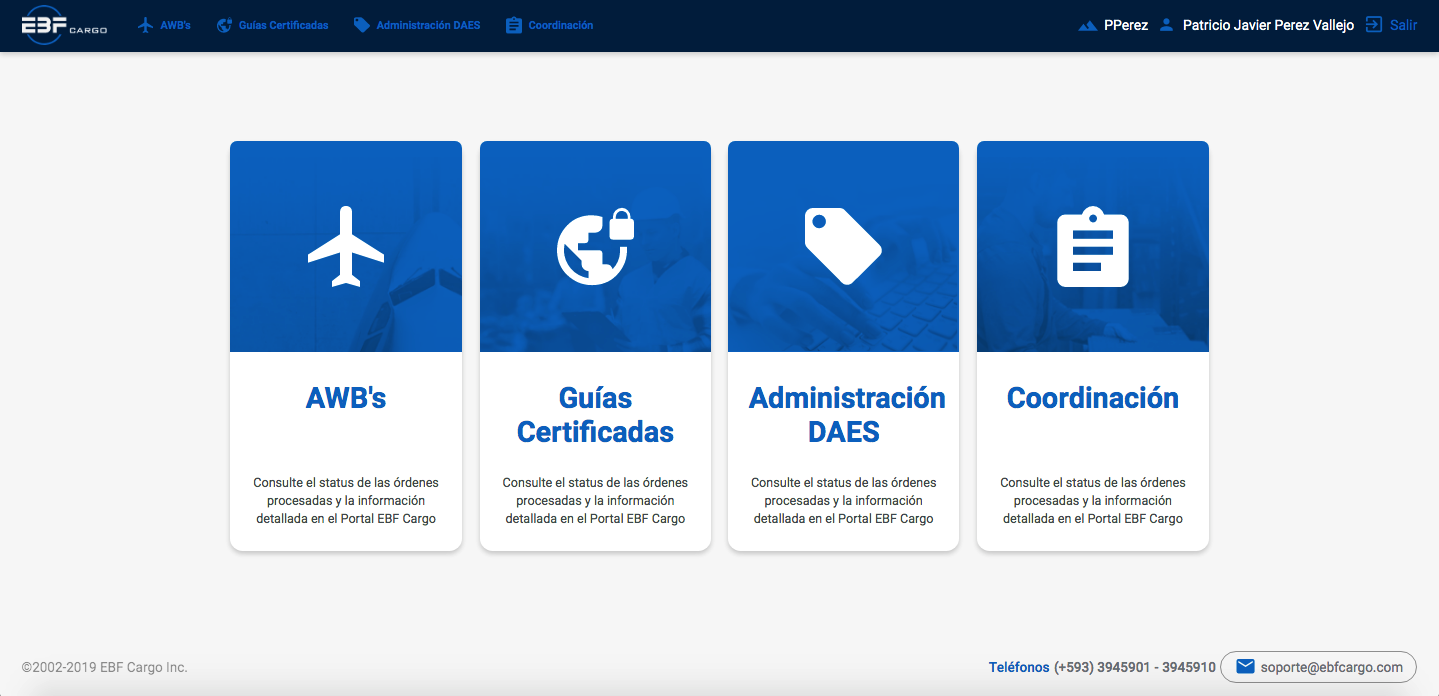Click the envelope icon in the footer
Viewport: 1439px width, 696px height.
click(x=1245, y=667)
